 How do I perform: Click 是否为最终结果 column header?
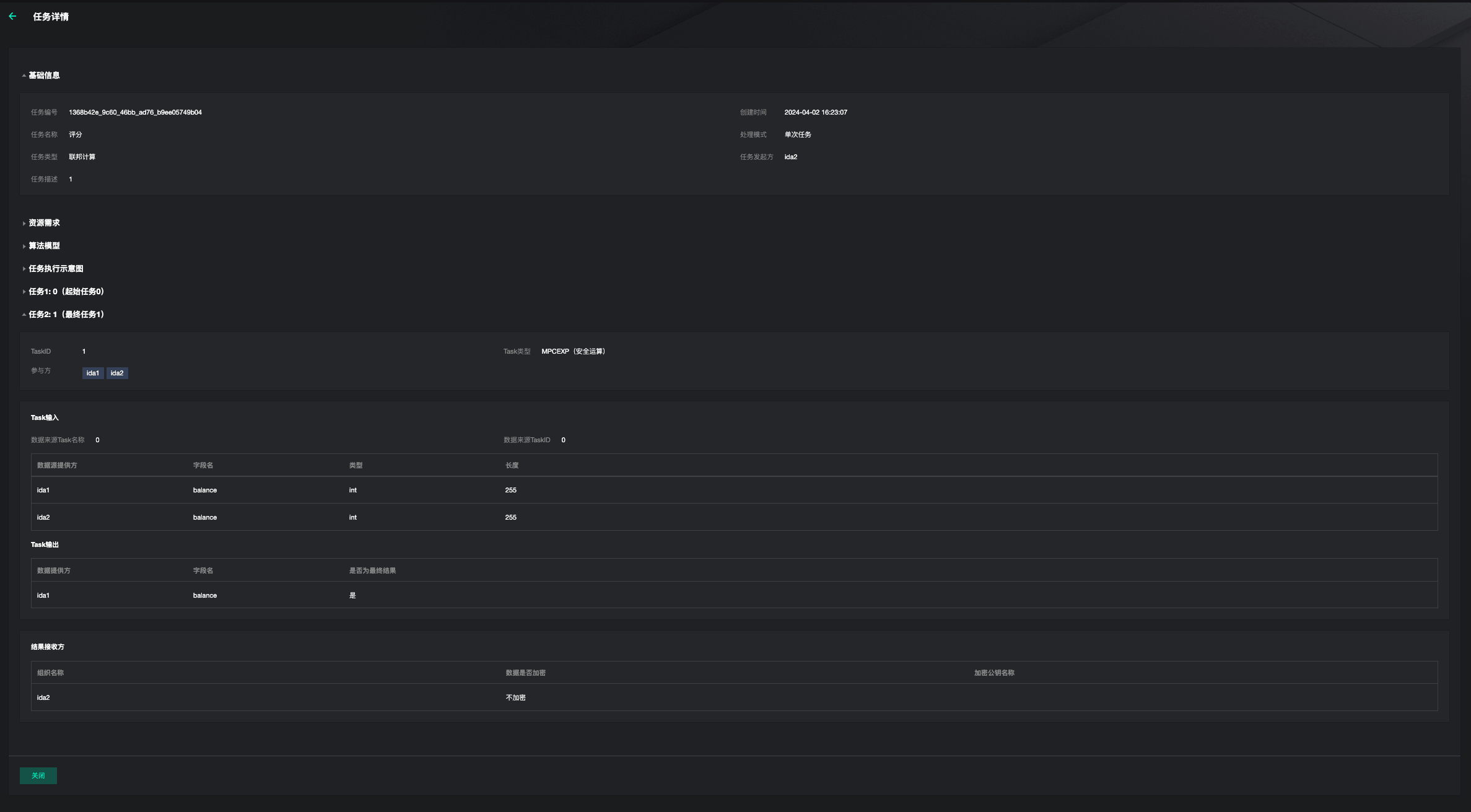pyautogui.click(x=372, y=571)
